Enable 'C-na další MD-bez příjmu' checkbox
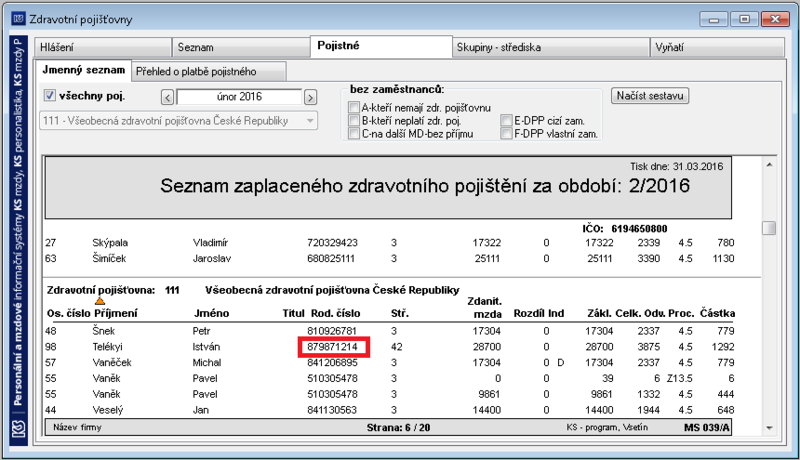Image resolution: width=800 pixels, height=460 pixels. pos(354,134)
